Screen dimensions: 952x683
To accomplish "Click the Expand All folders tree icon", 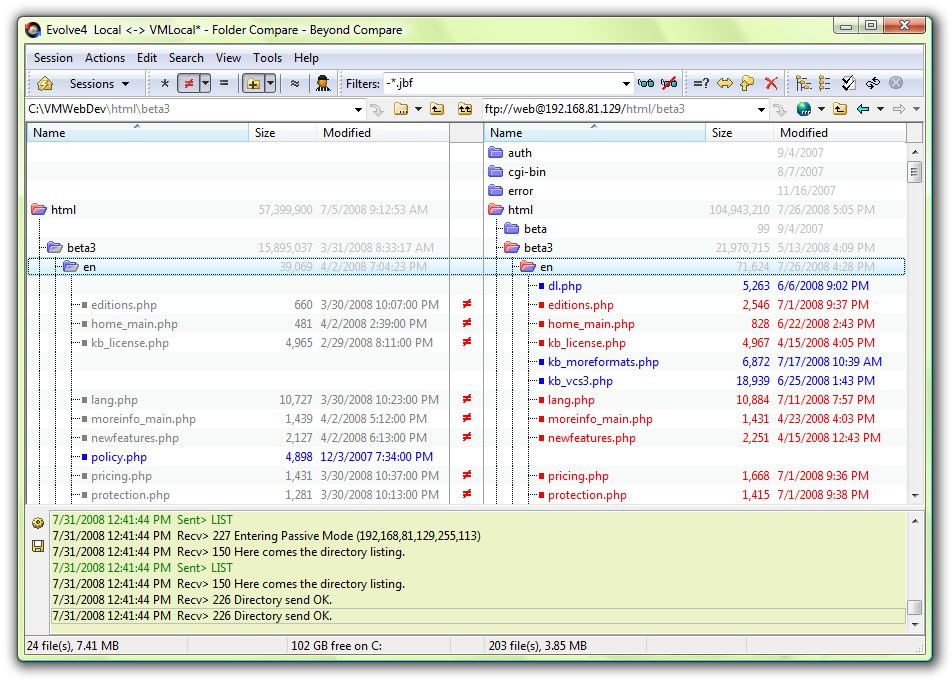I will [803, 84].
